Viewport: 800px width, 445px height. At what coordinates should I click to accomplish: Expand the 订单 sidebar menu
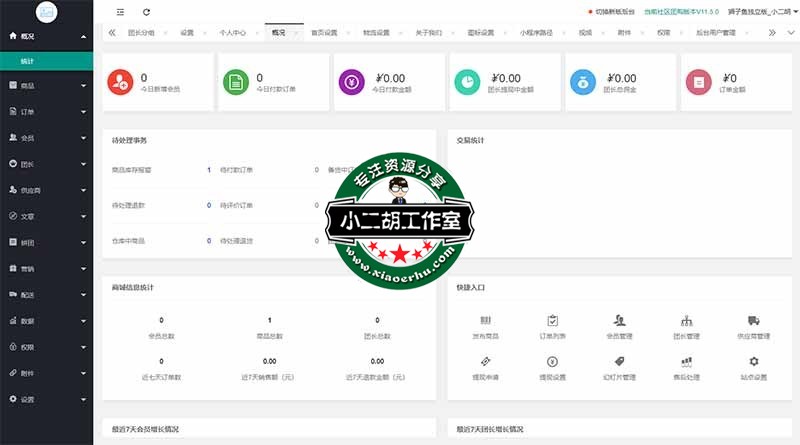coord(46,112)
